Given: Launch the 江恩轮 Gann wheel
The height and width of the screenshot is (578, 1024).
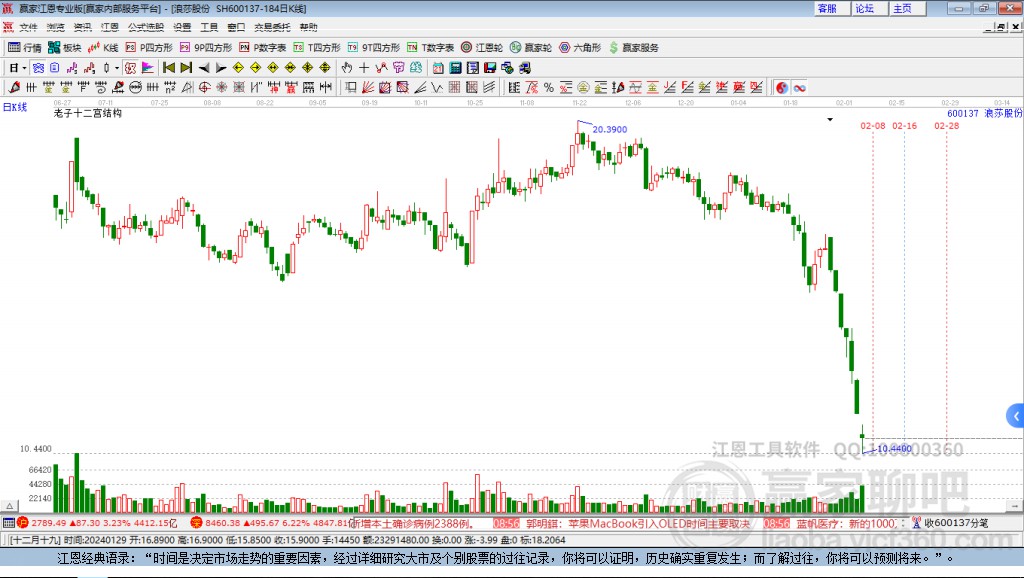Looking at the screenshot, I should pos(482,48).
